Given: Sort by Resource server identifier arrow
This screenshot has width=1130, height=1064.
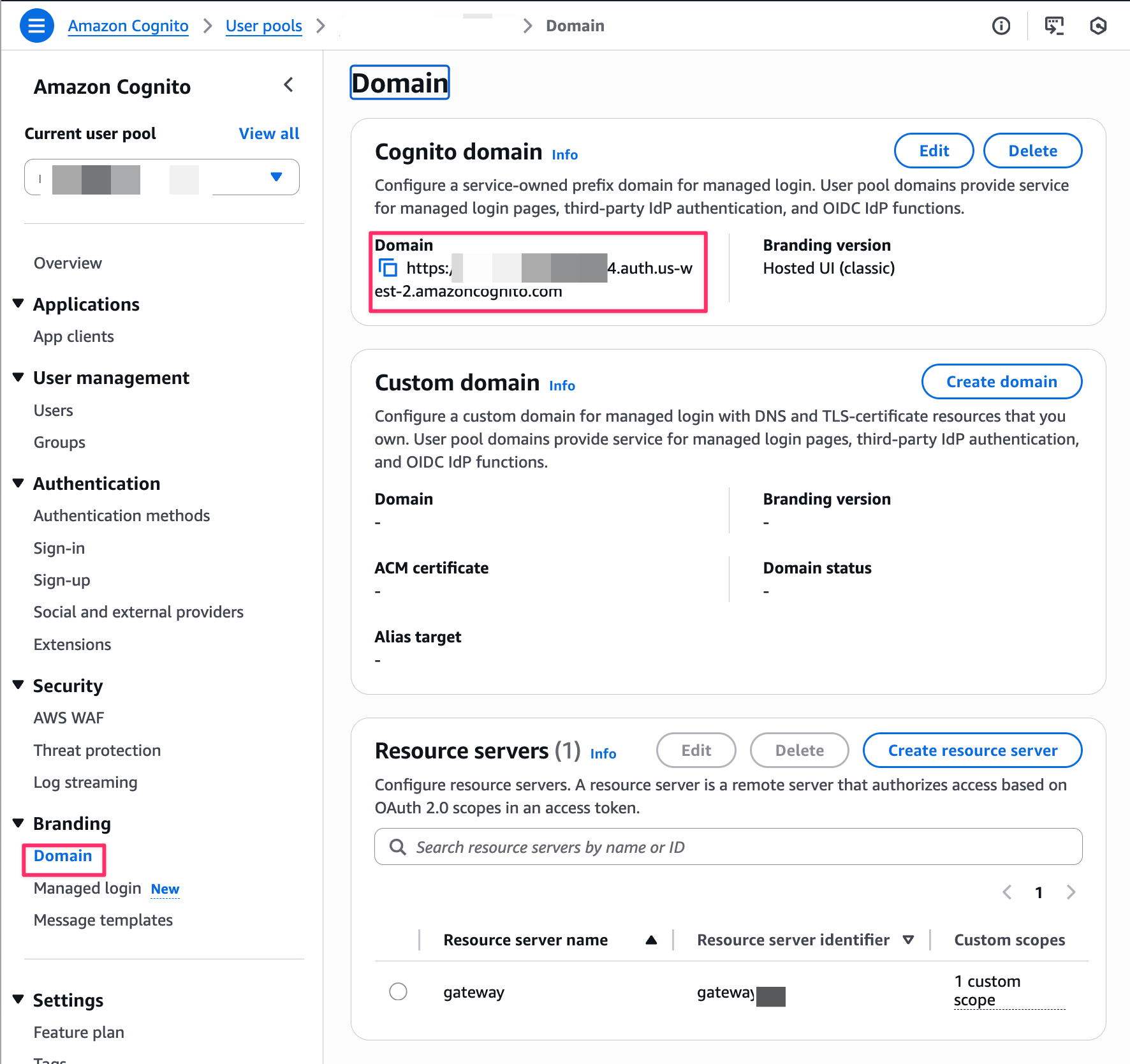Looking at the screenshot, I should [909, 940].
